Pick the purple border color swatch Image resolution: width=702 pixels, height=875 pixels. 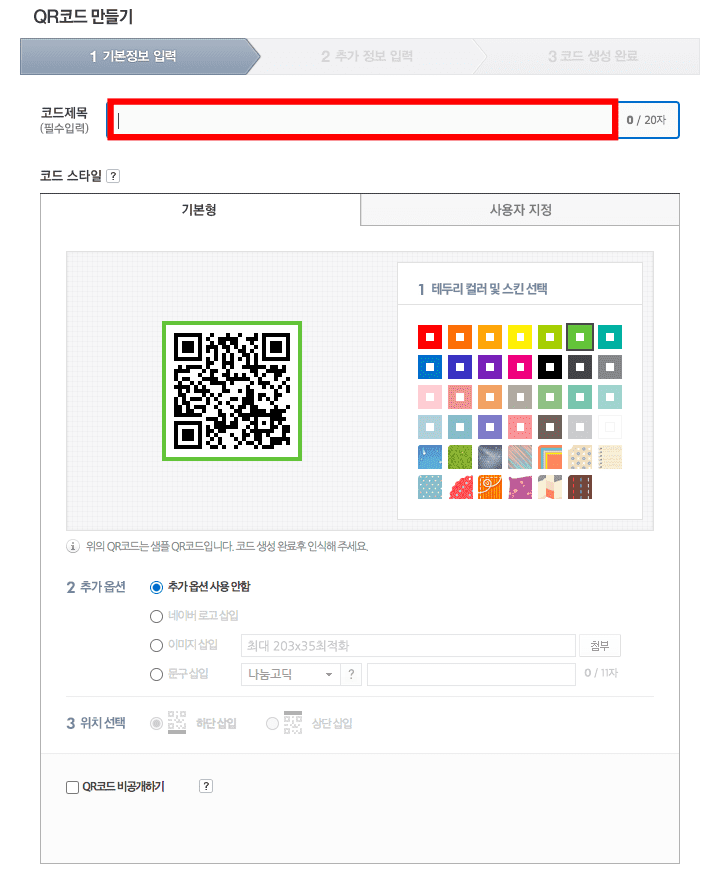click(x=490, y=367)
